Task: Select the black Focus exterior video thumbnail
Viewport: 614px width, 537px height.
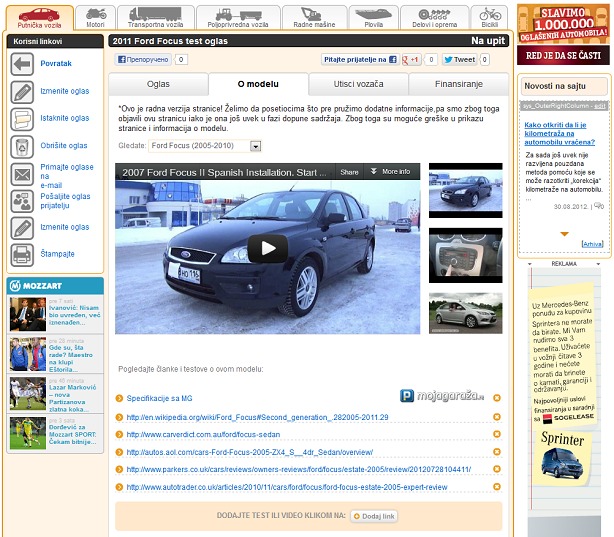Action: coord(466,190)
